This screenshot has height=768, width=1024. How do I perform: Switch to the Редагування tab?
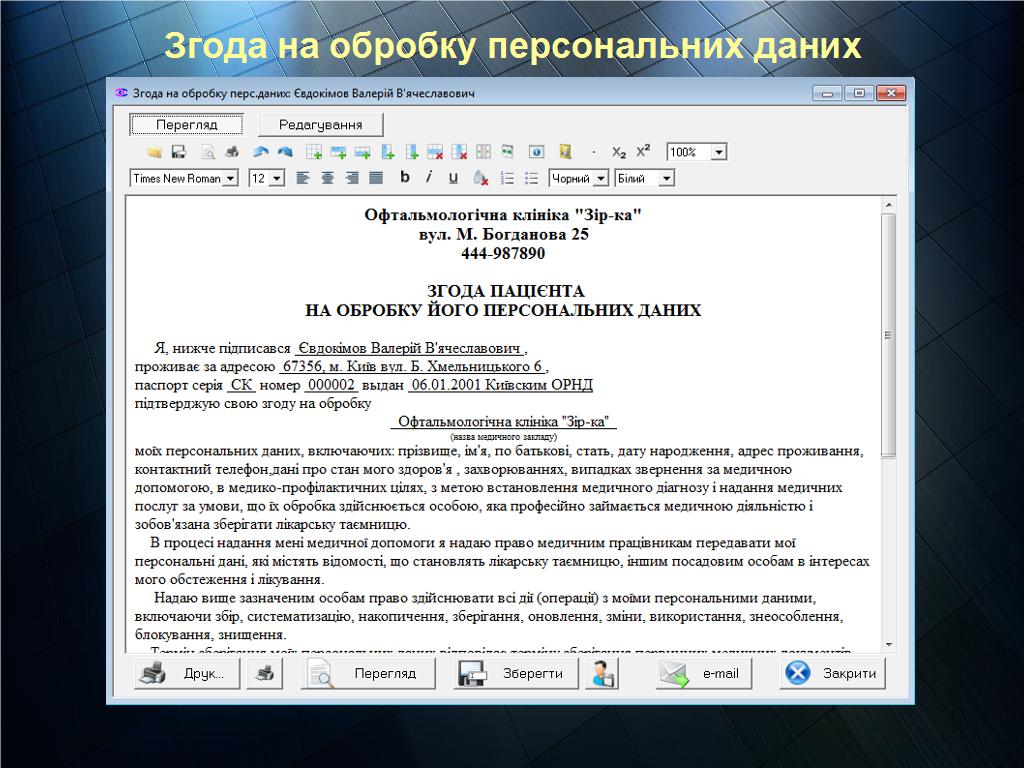point(320,125)
